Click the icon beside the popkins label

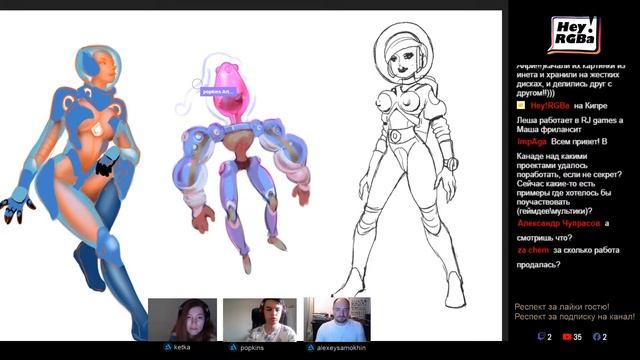click(233, 348)
